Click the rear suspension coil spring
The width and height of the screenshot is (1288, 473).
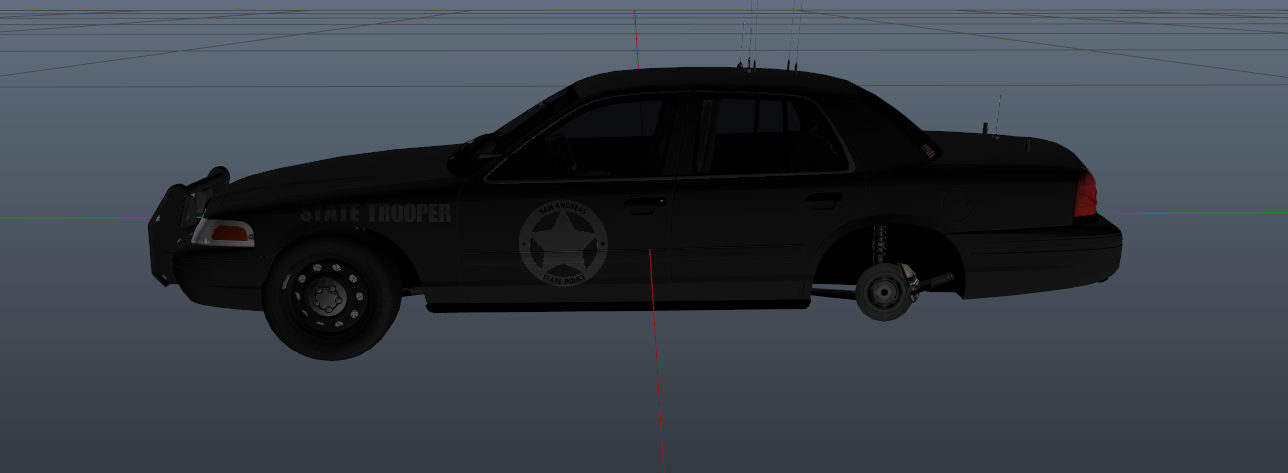(x=881, y=242)
